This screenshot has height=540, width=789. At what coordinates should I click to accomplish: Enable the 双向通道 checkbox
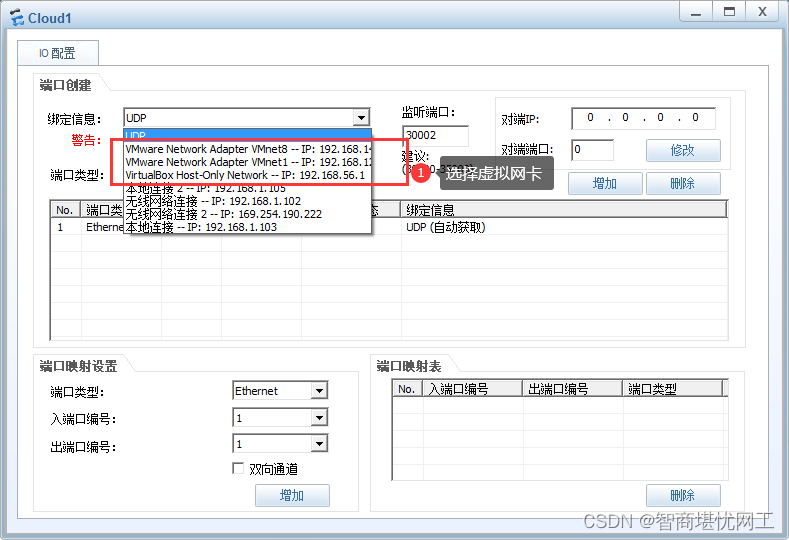click(x=238, y=469)
